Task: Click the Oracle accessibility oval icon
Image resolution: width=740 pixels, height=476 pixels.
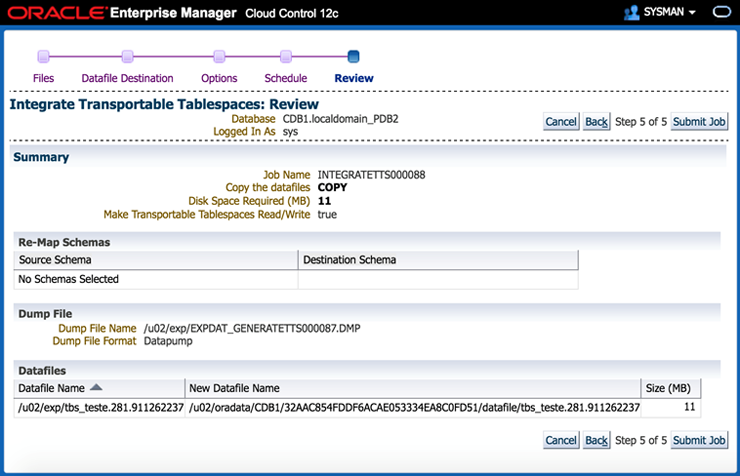Action: (721, 12)
